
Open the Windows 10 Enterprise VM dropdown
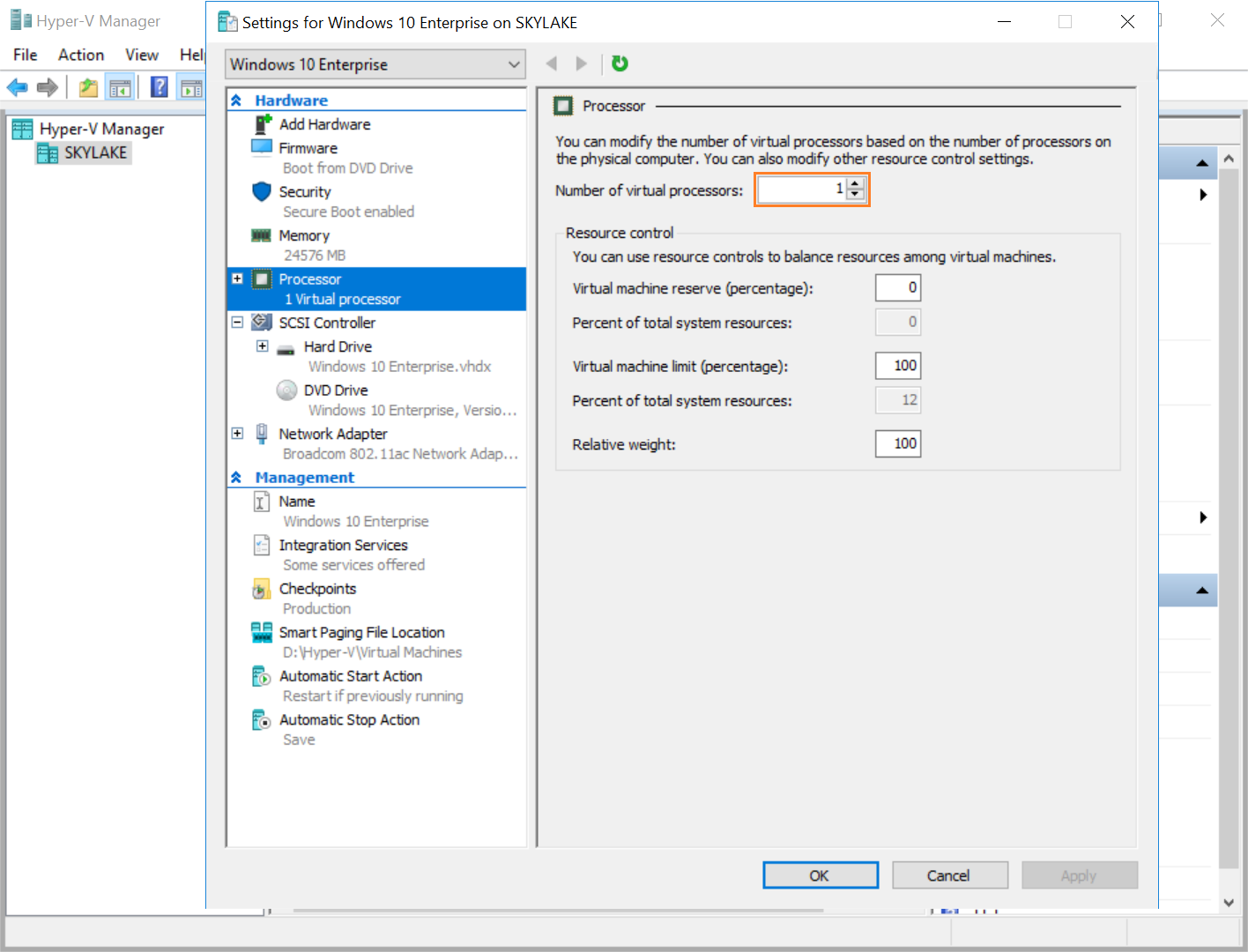point(375,64)
